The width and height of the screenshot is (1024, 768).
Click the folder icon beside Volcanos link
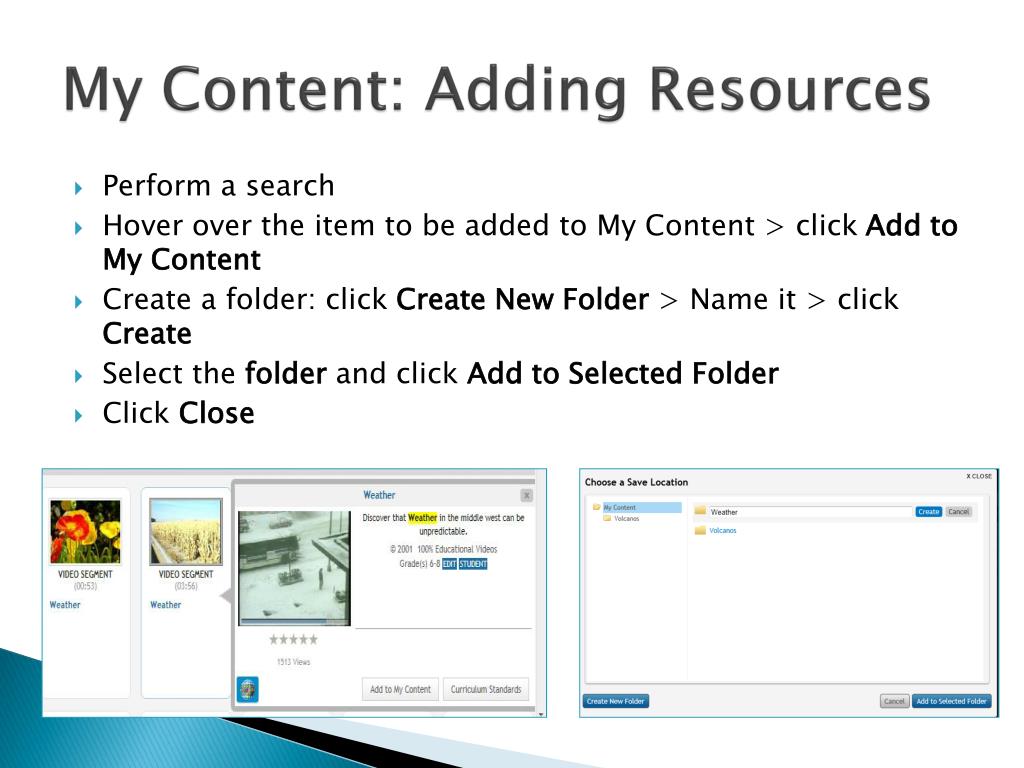[x=700, y=530]
